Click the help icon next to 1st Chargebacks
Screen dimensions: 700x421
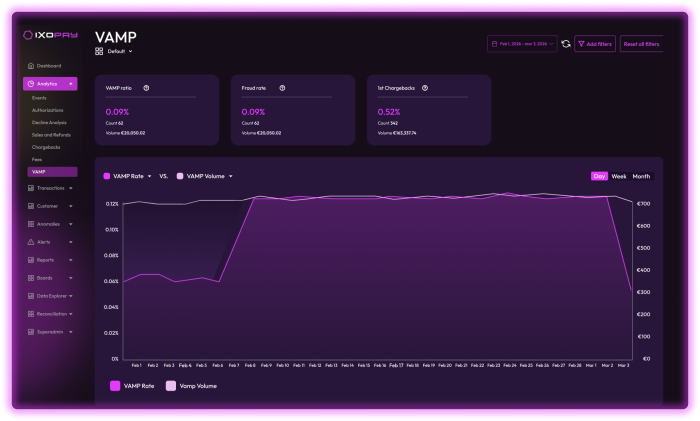click(x=425, y=88)
